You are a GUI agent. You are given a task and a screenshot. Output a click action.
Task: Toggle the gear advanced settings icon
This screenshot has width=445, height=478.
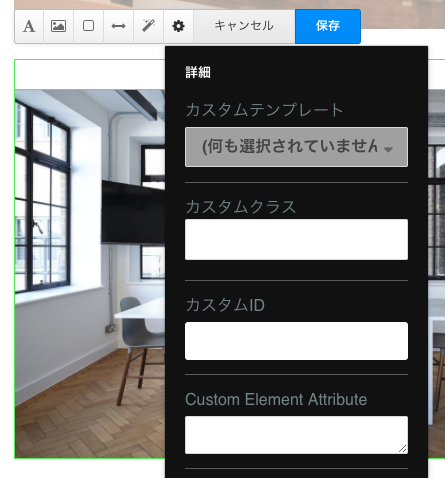coord(178,26)
